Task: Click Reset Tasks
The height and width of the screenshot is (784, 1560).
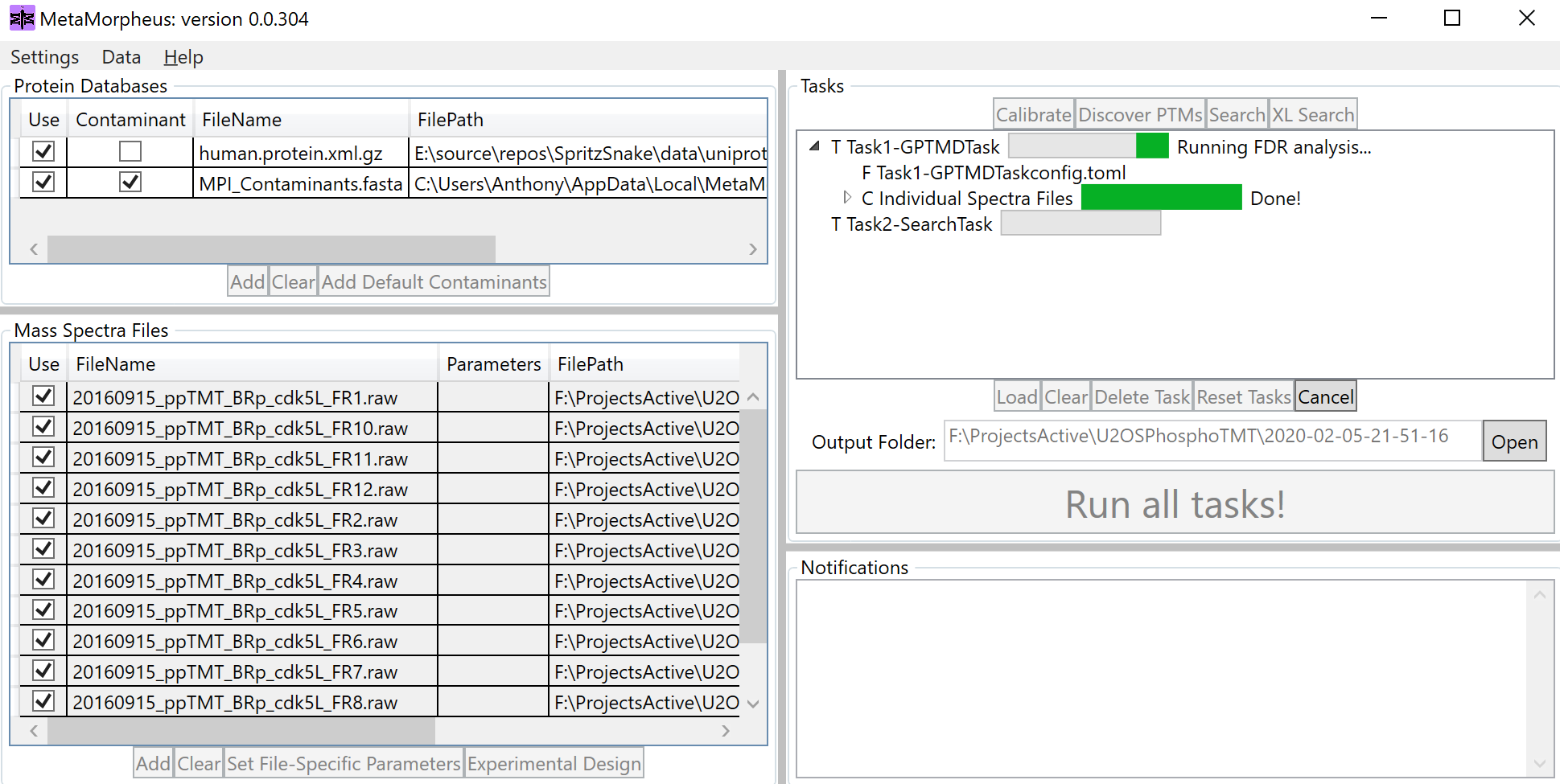Action: [x=1243, y=396]
